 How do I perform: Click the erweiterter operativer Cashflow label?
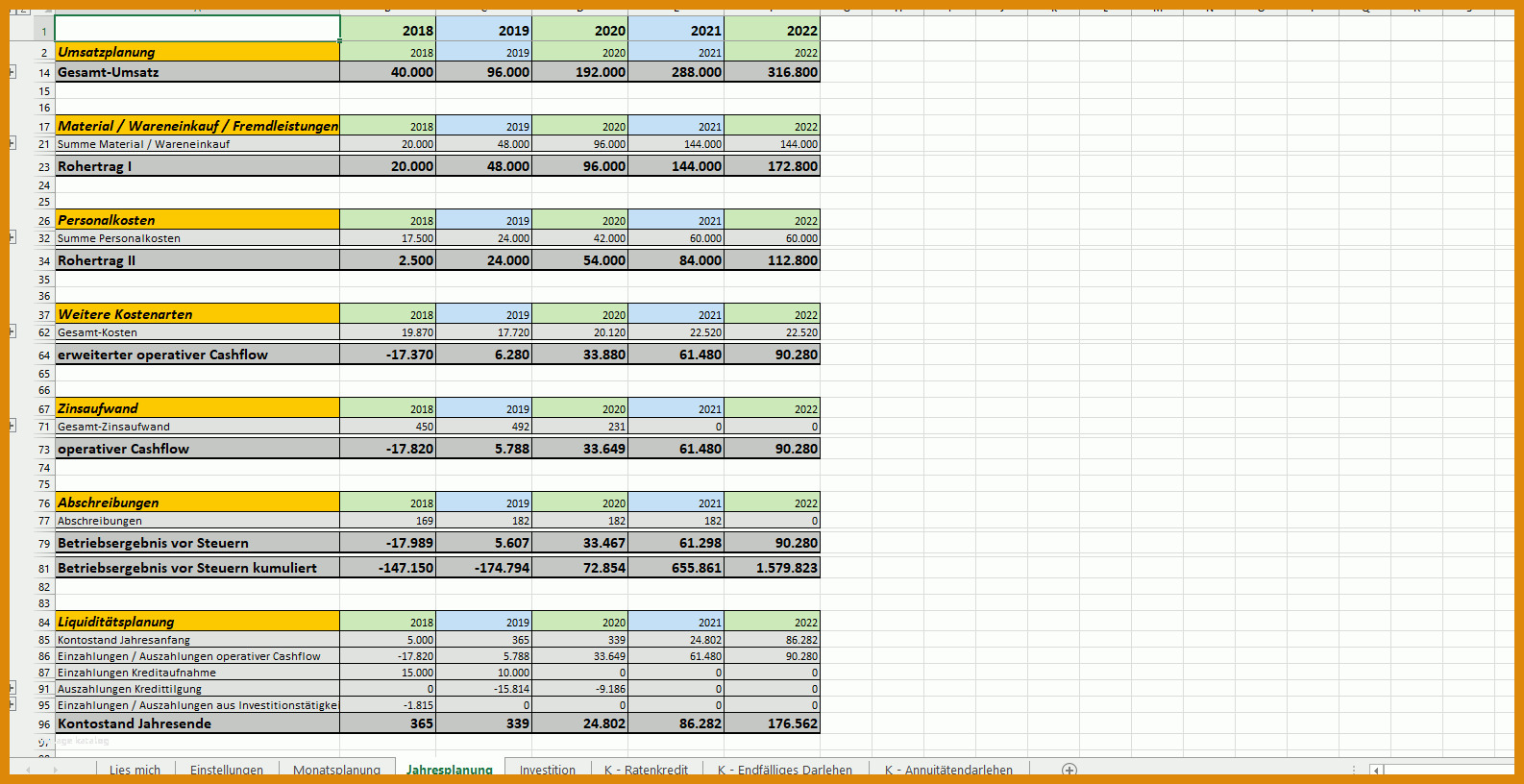click(197, 355)
